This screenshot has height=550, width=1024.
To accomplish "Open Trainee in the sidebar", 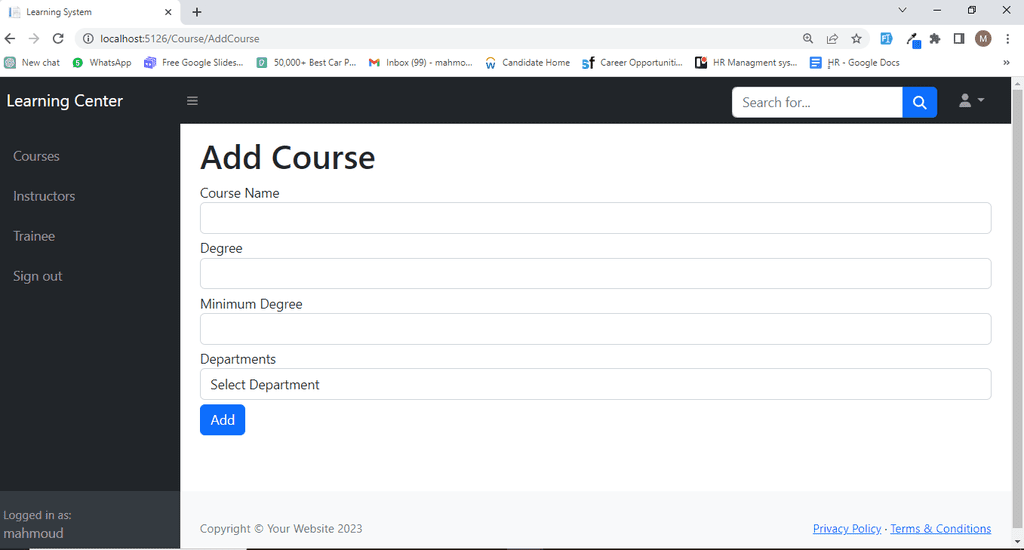I will tap(34, 236).
